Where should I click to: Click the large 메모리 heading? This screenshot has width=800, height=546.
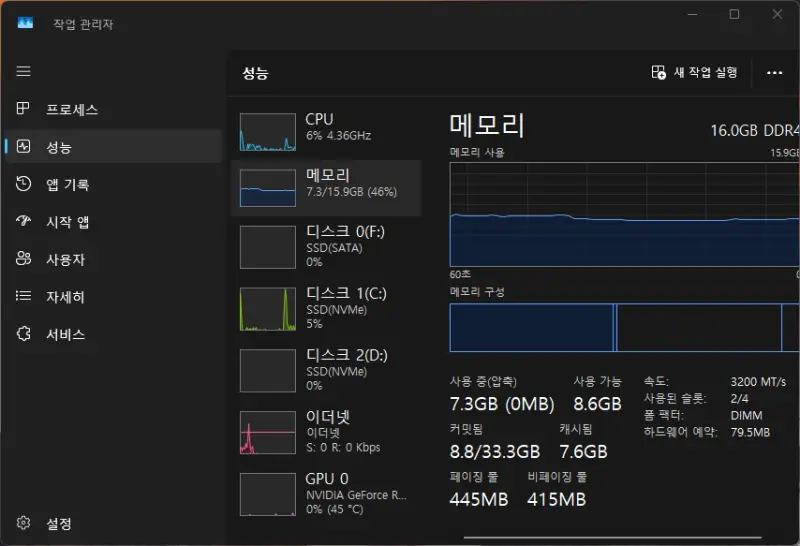[487, 126]
